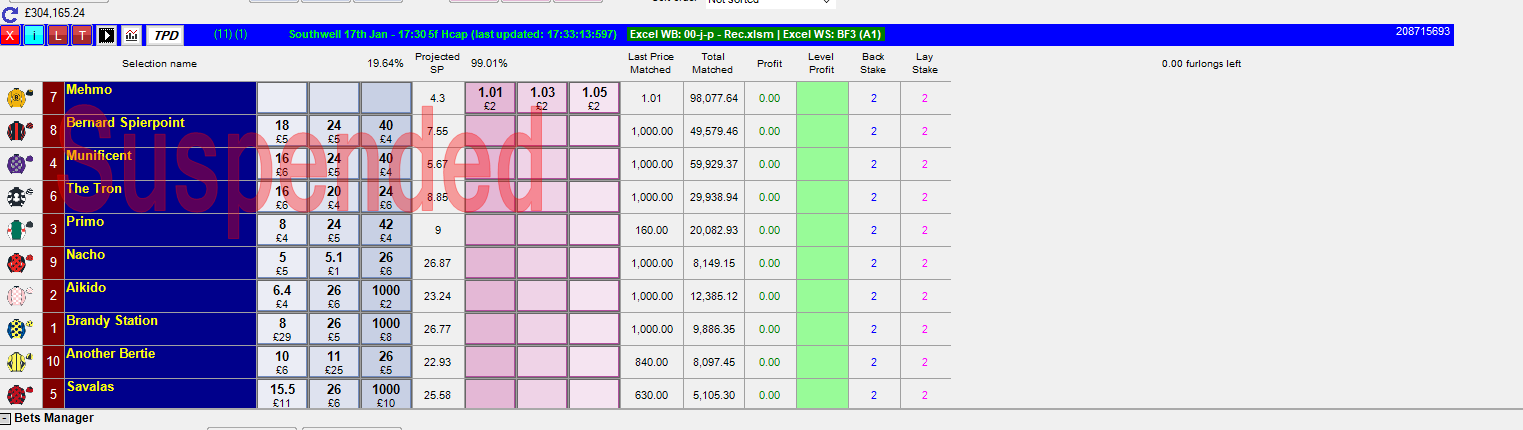
Task: Click The Tron's 20 back price
Action: point(334,197)
